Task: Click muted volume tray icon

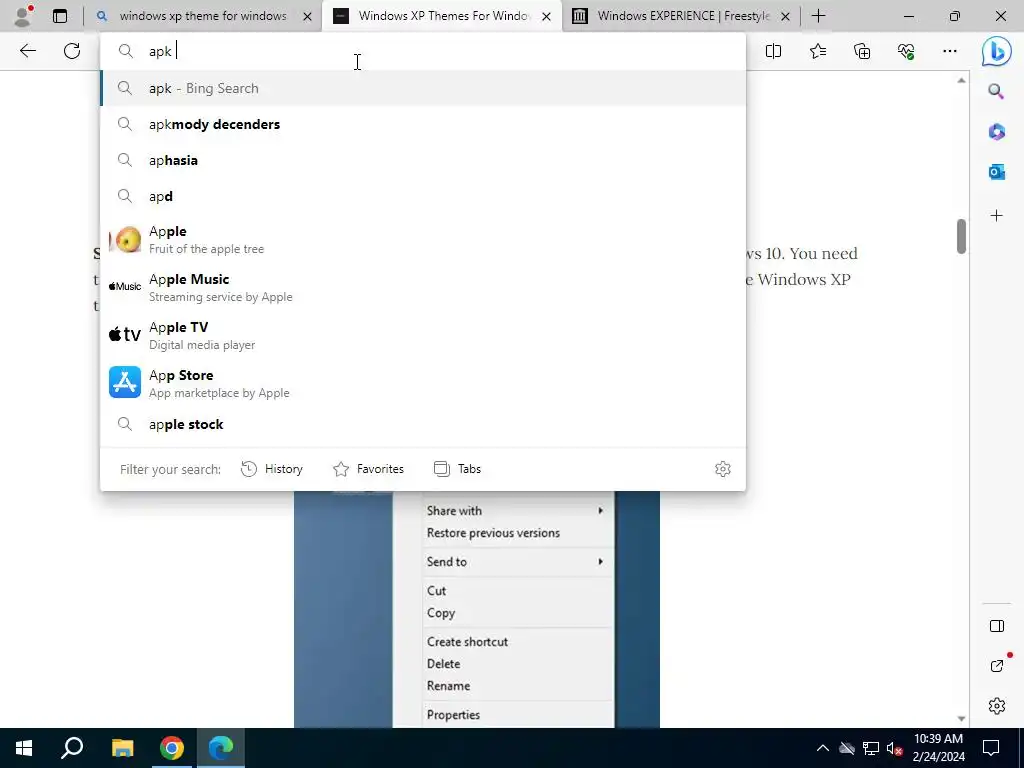Action: point(894,748)
